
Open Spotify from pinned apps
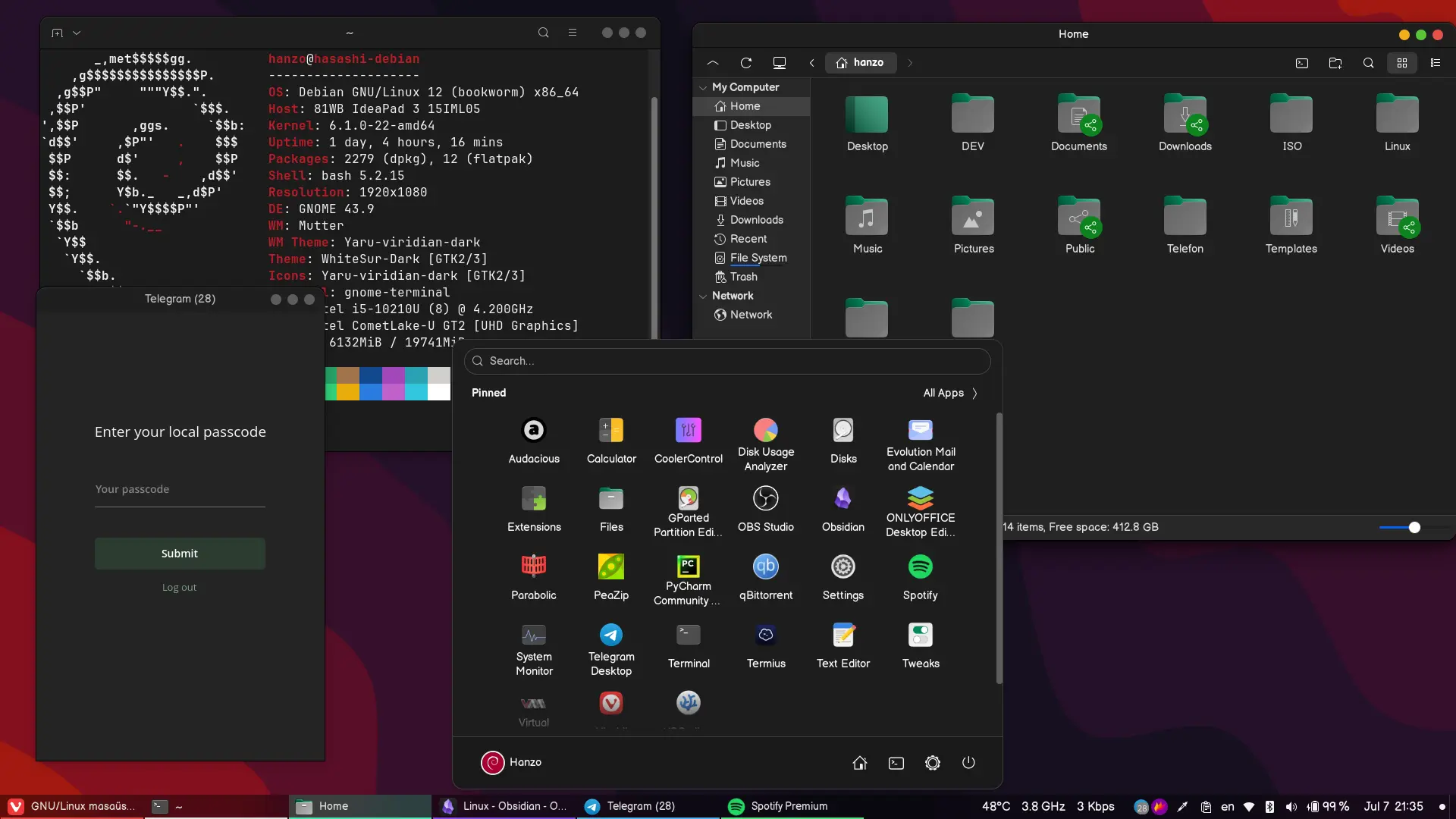(x=921, y=576)
